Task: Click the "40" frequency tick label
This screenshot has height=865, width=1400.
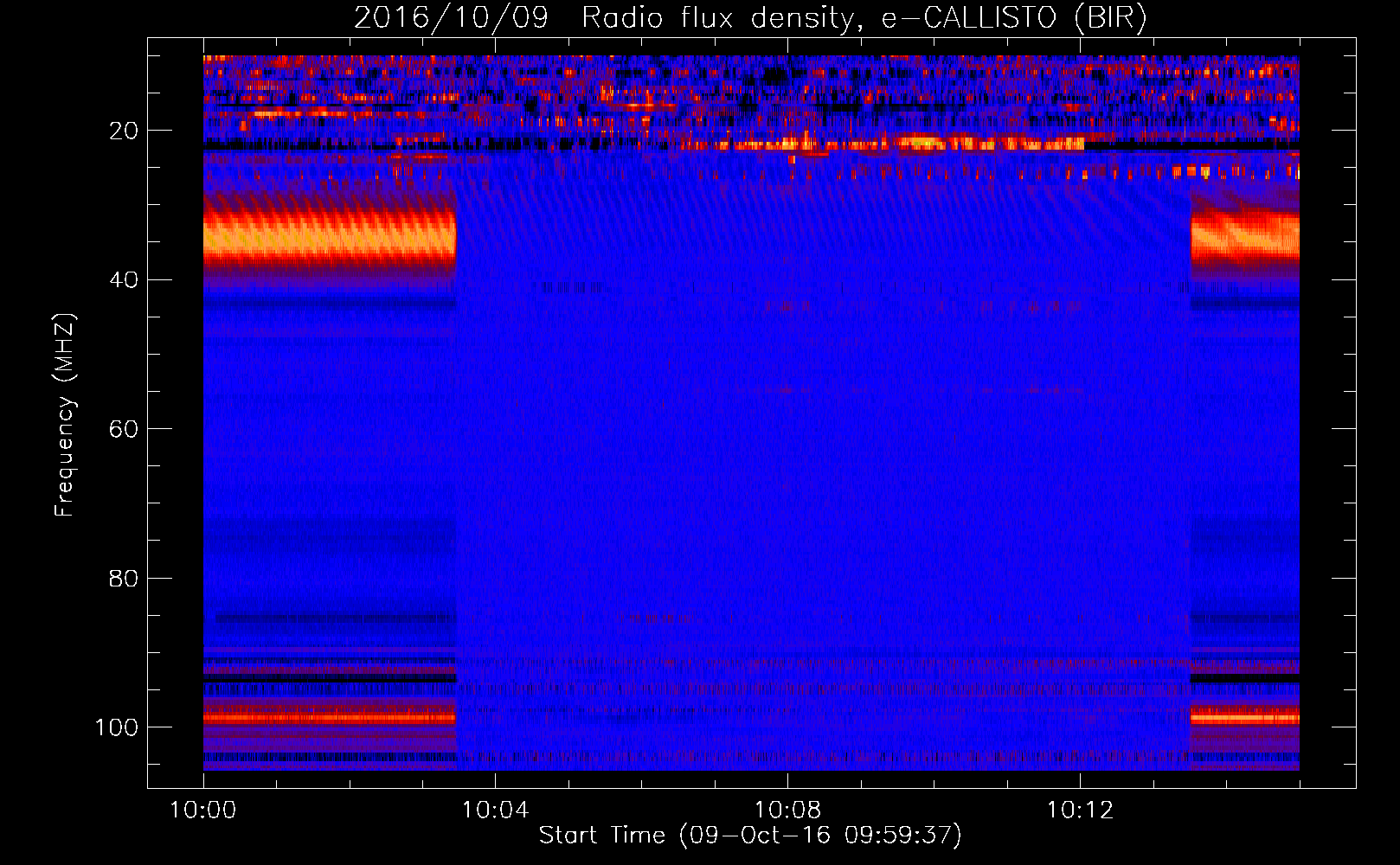Action: pyautogui.click(x=125, y=280)
